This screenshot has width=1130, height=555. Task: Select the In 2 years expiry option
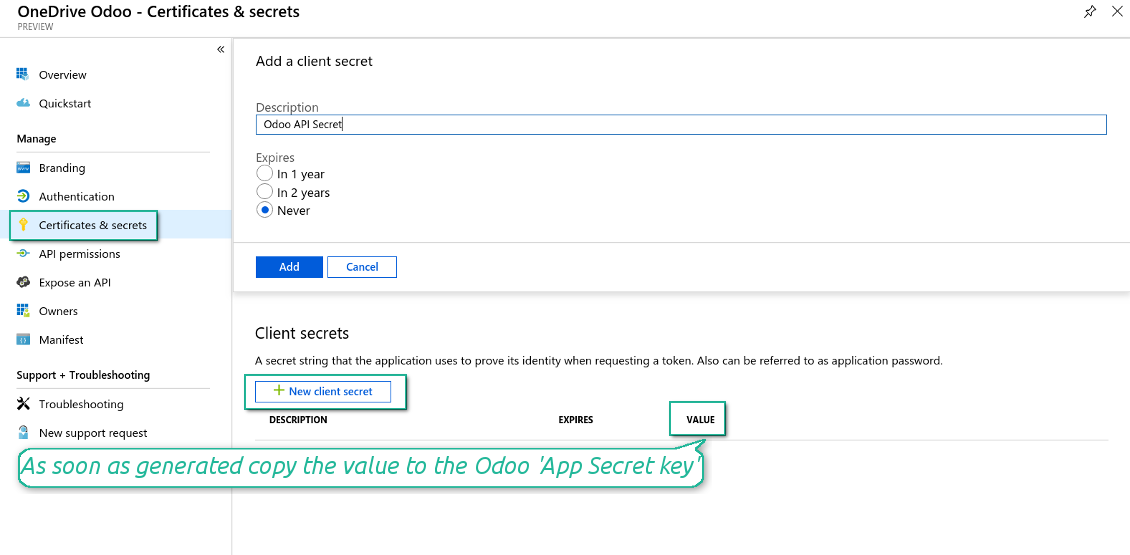pyautogui.click(x=265, y=192)
